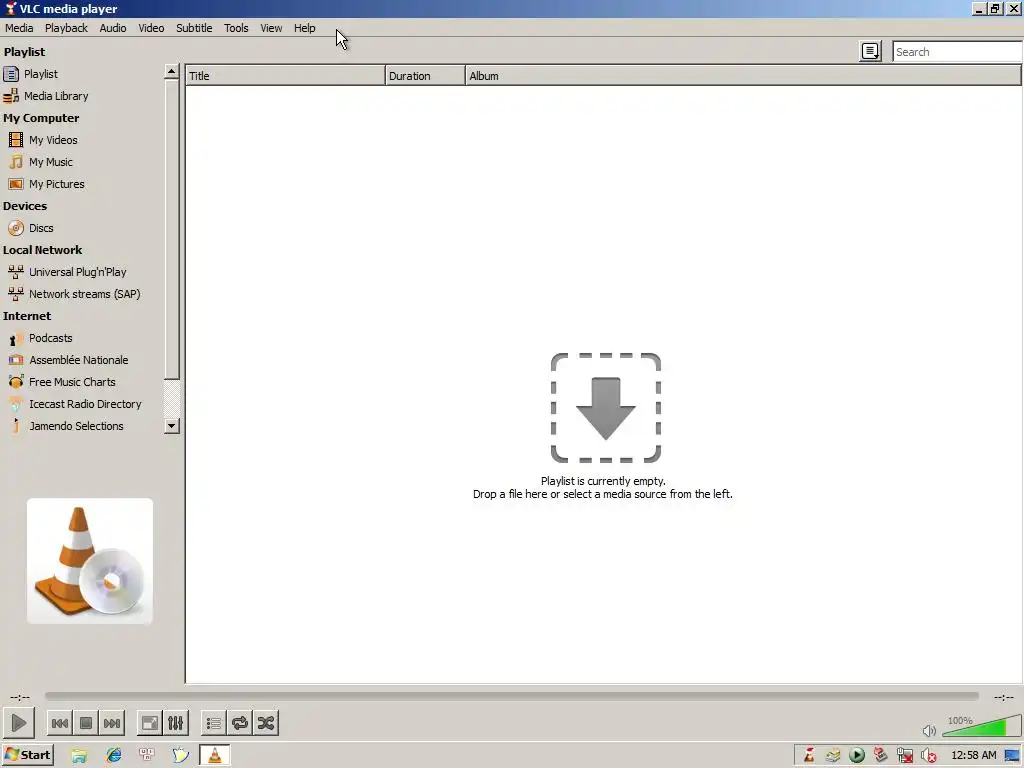The image size is (1024, 768).
Task: Click the green play tray icon
Action: (856, 756)
